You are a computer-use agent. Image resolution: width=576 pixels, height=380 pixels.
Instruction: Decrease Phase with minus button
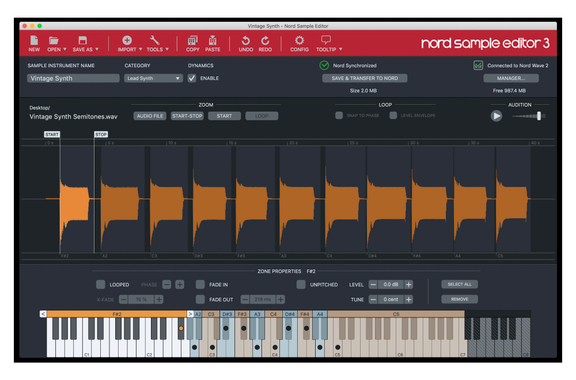click(167, 284)
